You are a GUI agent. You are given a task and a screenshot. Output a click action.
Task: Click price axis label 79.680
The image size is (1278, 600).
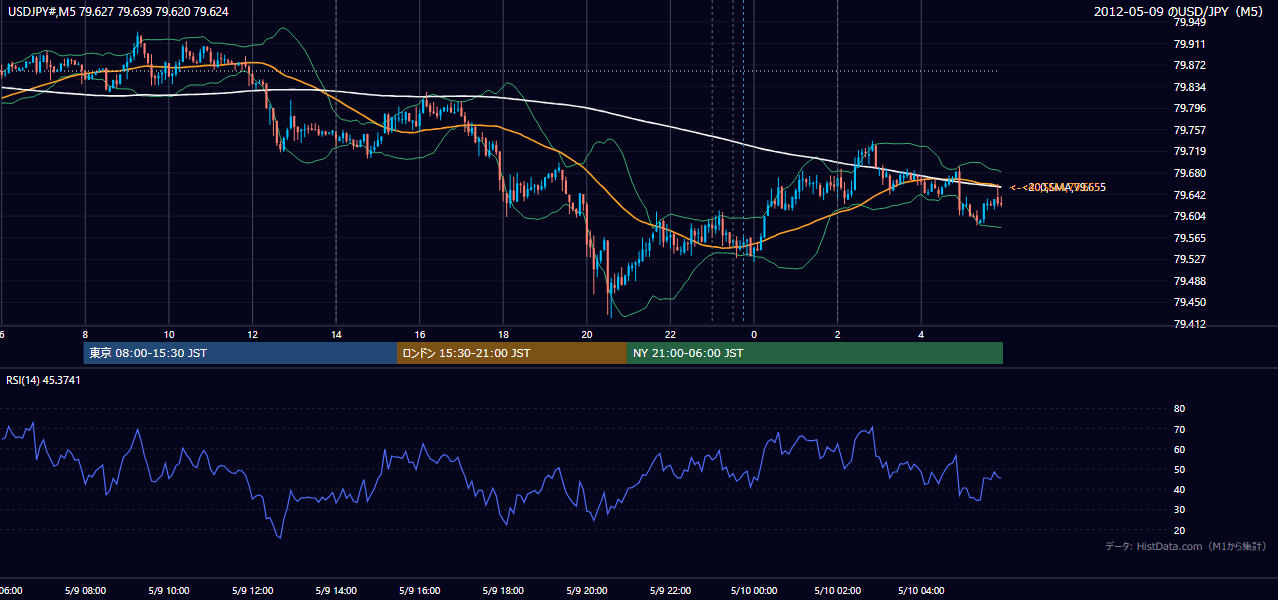tap(1189, 173)
